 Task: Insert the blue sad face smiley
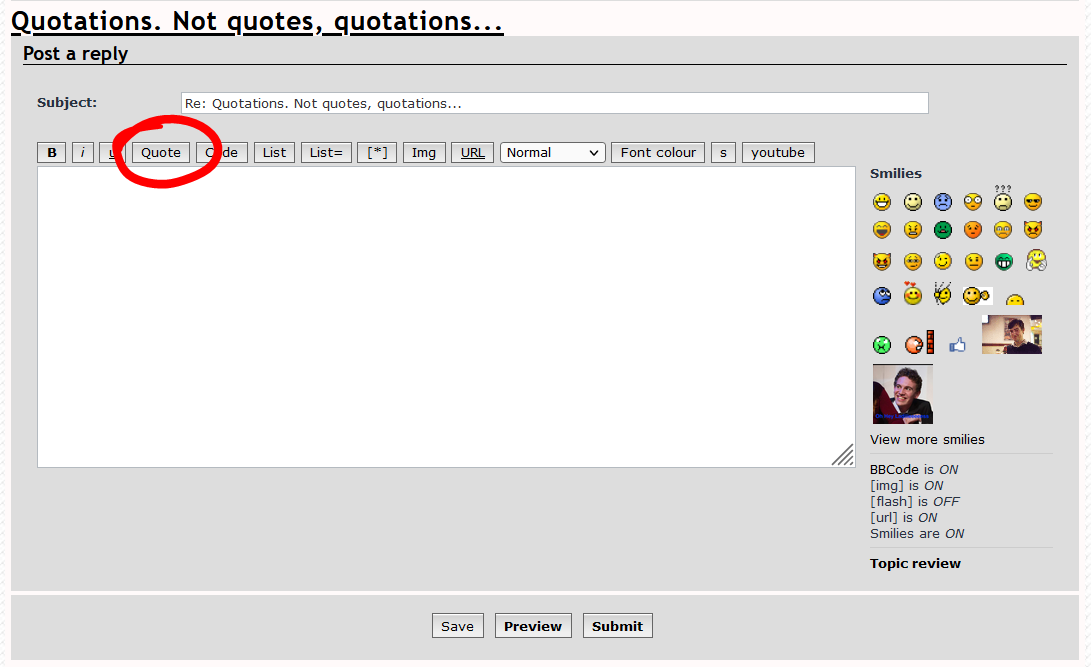(942, 202)
